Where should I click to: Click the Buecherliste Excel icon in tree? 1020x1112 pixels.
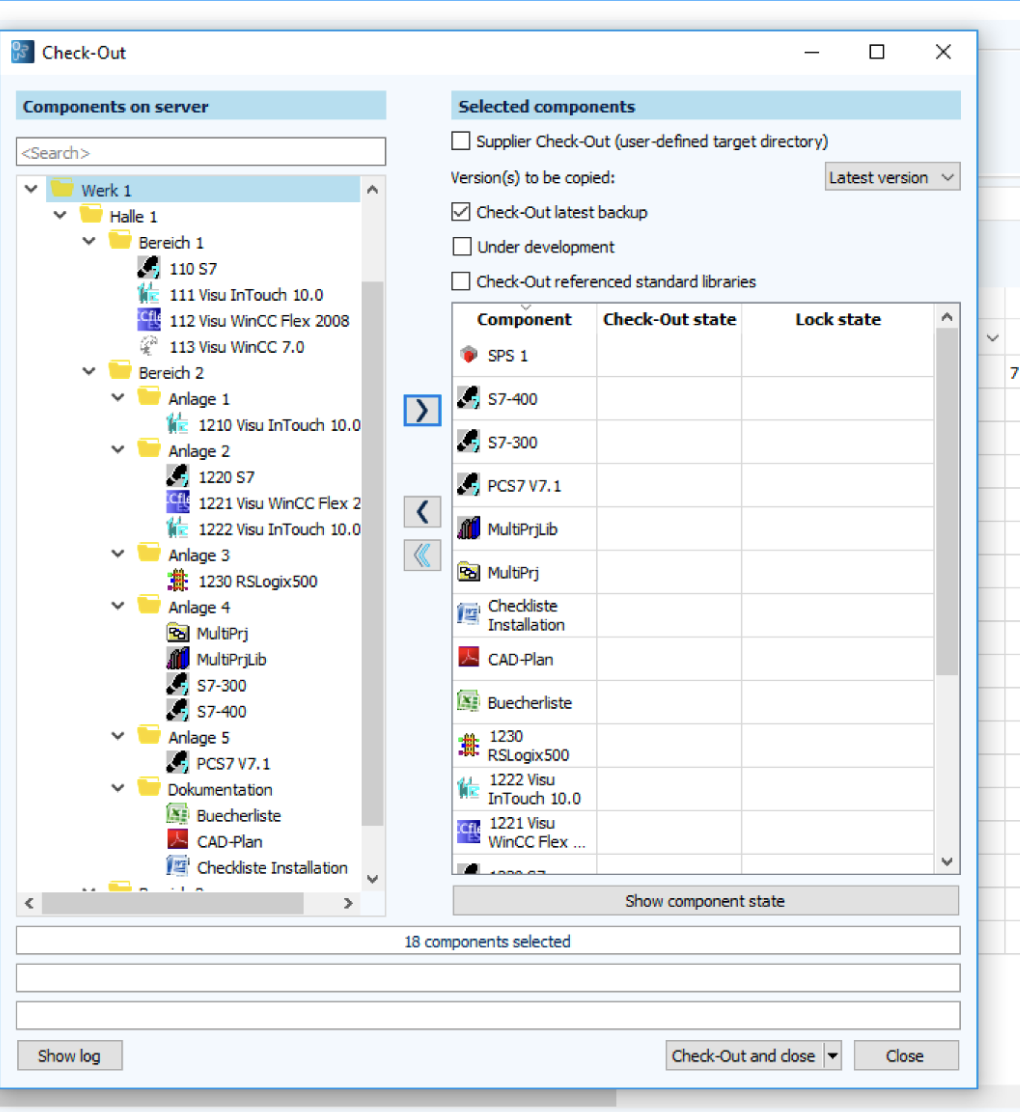click(177, 815)
